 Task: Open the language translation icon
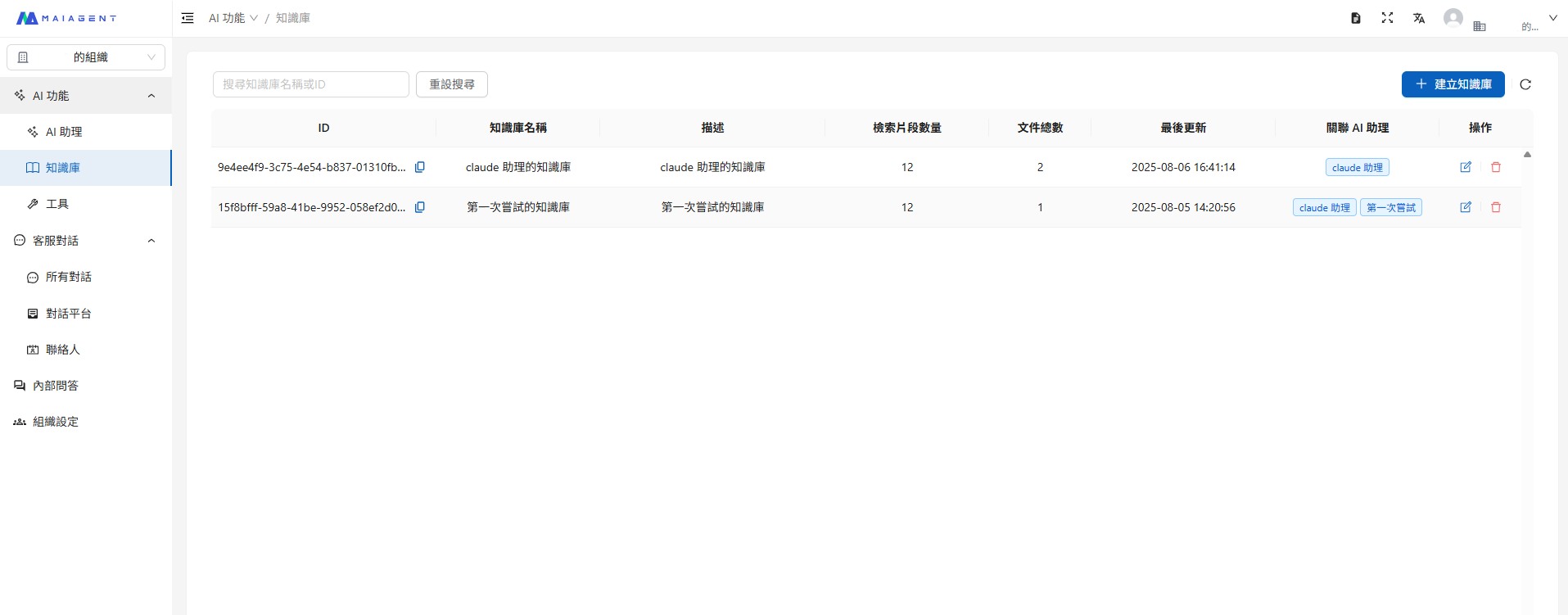click(1419, 18)
